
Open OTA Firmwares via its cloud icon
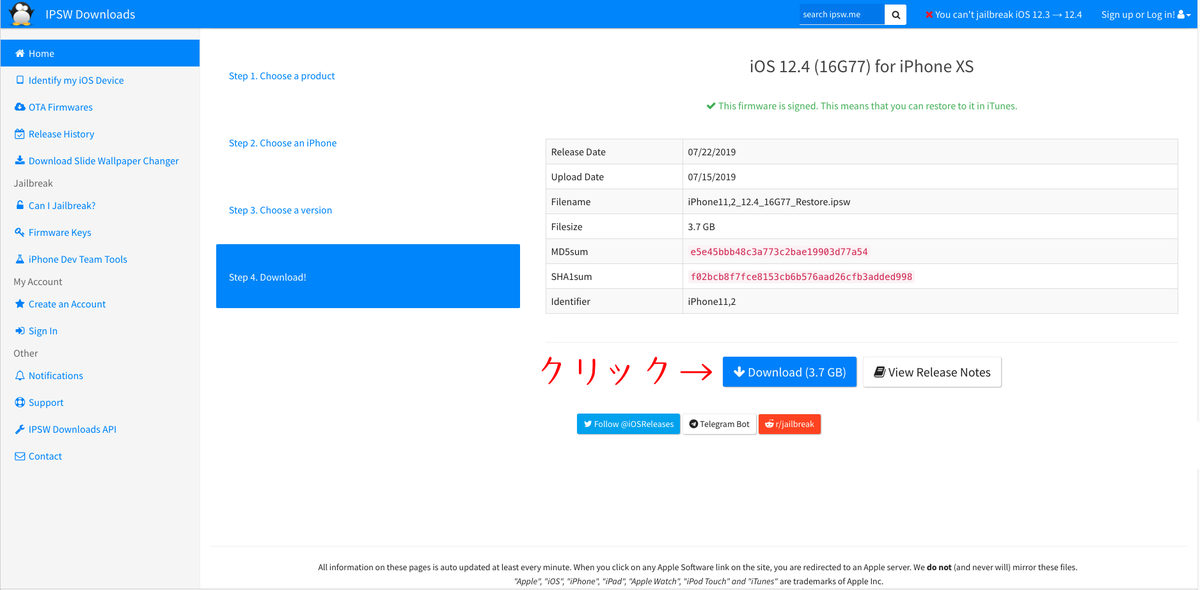[21, 107]
